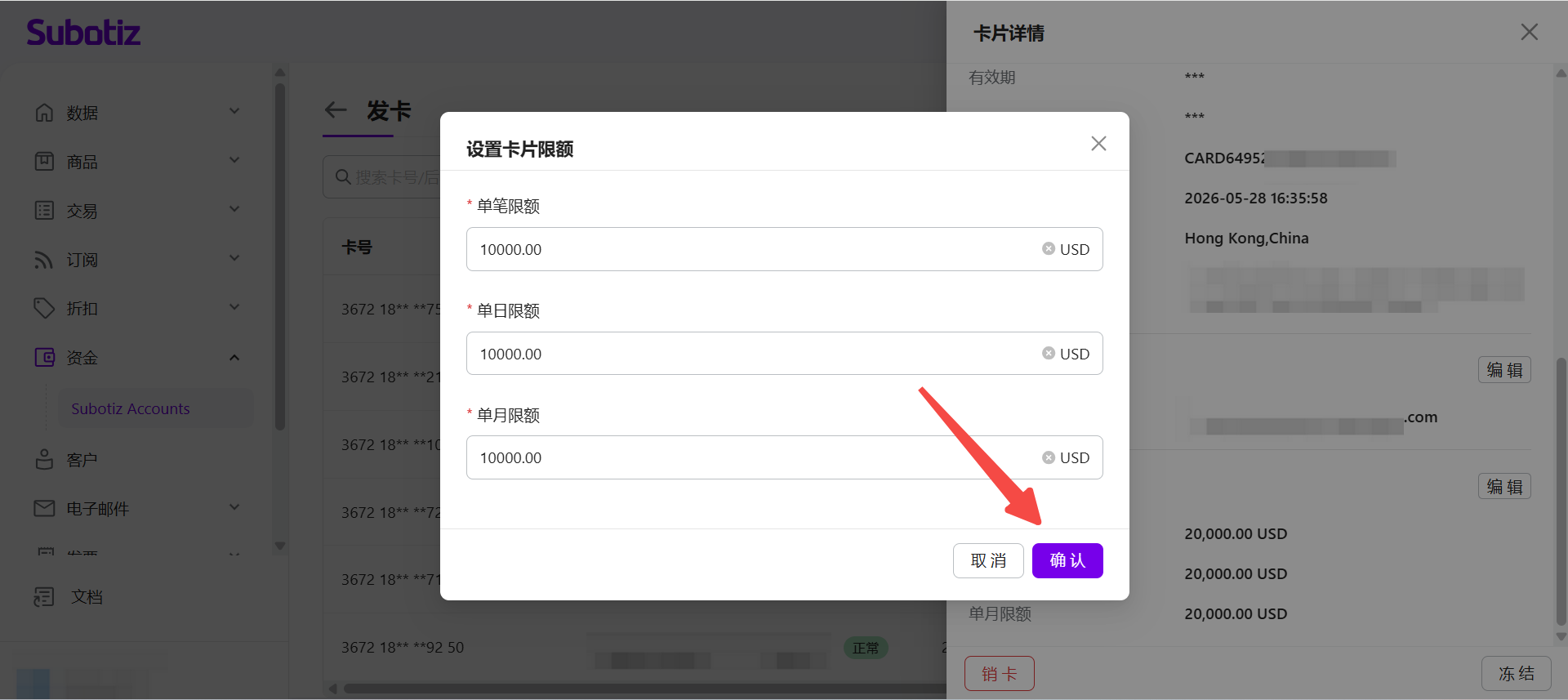Click the Subotiz logo

tap(83, 33)
